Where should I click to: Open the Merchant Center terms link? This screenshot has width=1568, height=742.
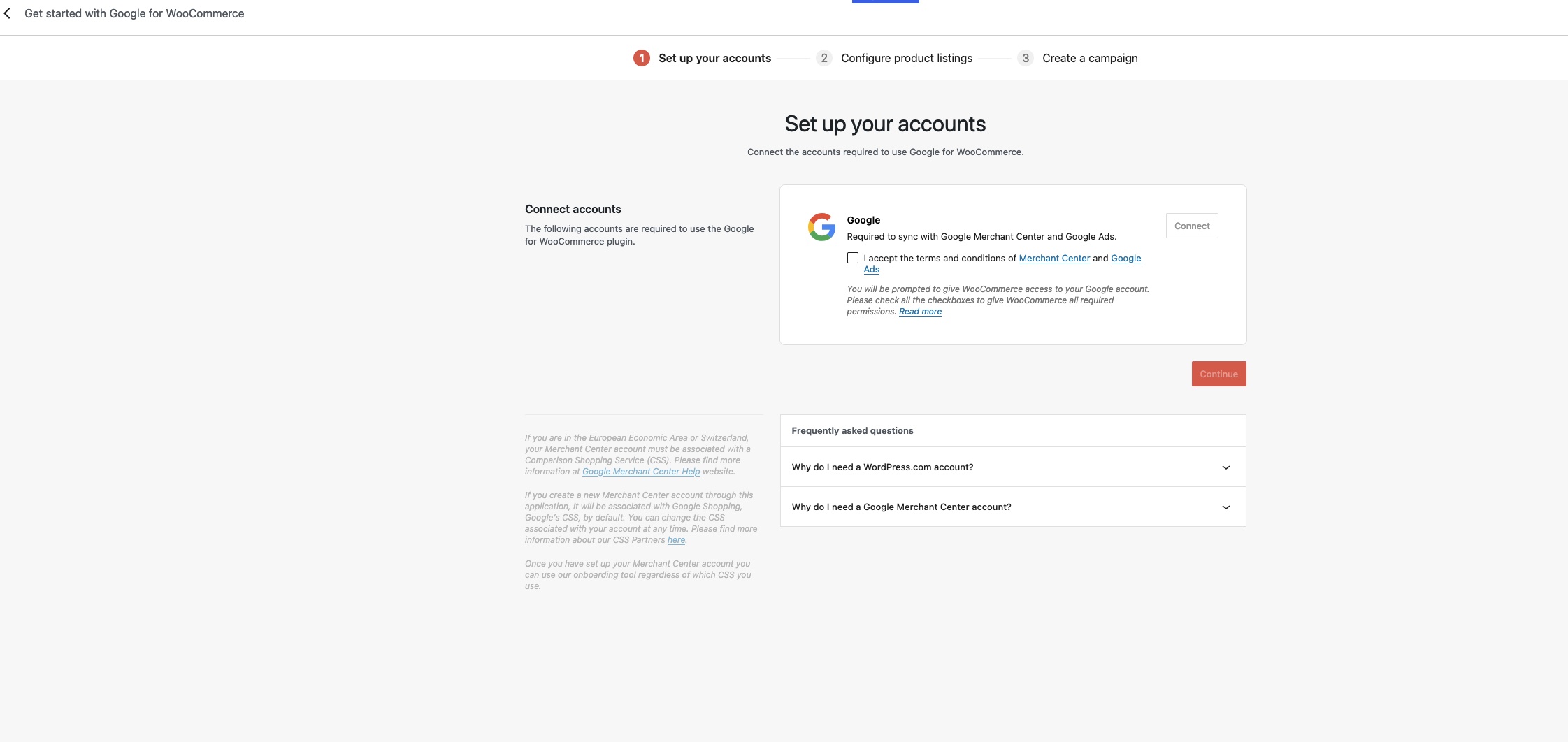click(1054, 258)
